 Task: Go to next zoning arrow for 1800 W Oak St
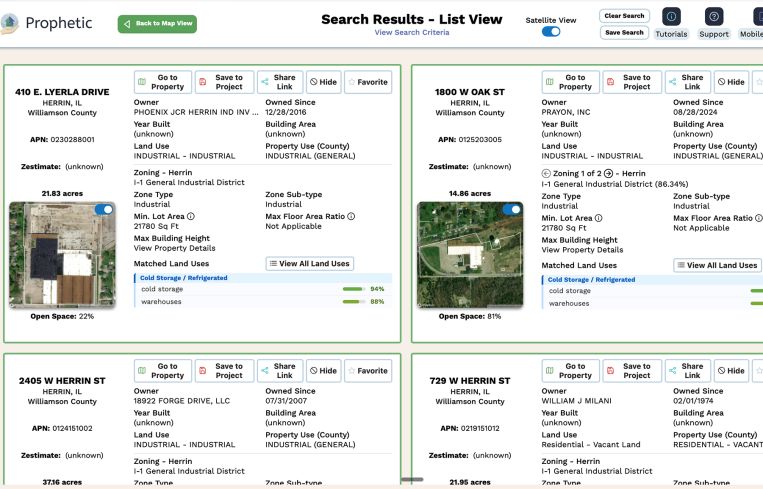point(608,173)
